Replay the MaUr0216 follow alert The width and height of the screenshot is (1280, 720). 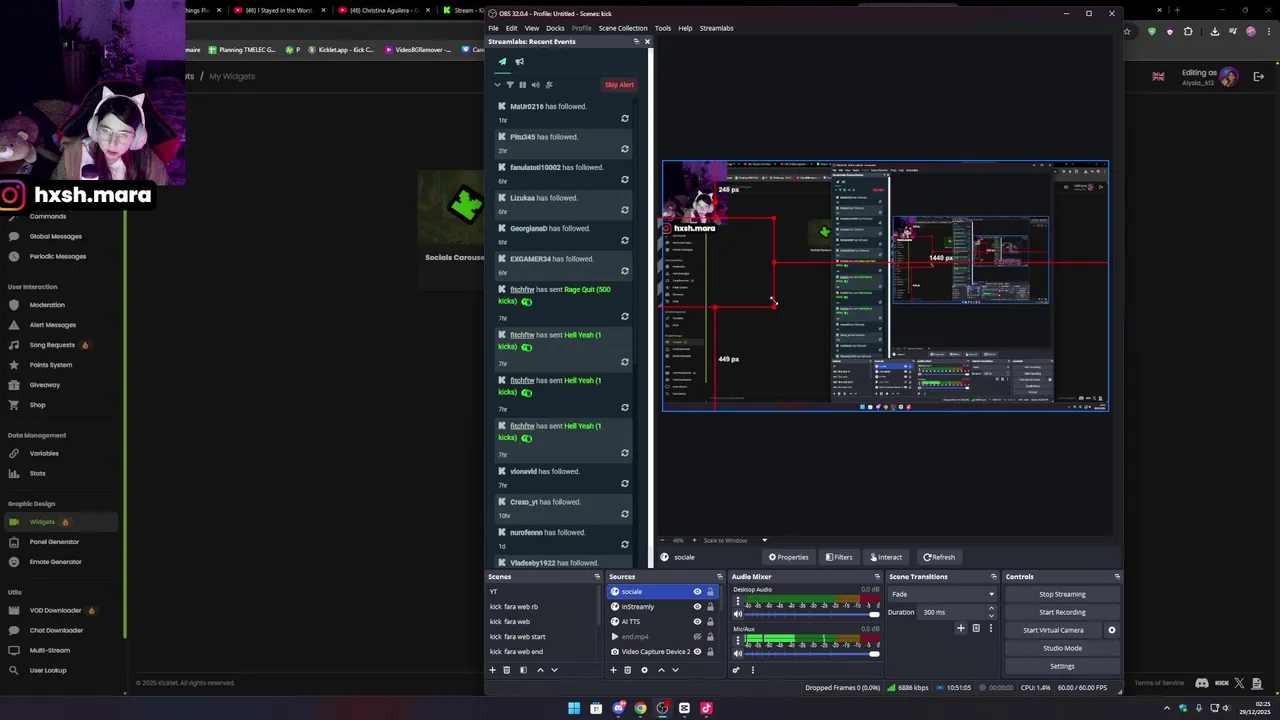(625, 119)
